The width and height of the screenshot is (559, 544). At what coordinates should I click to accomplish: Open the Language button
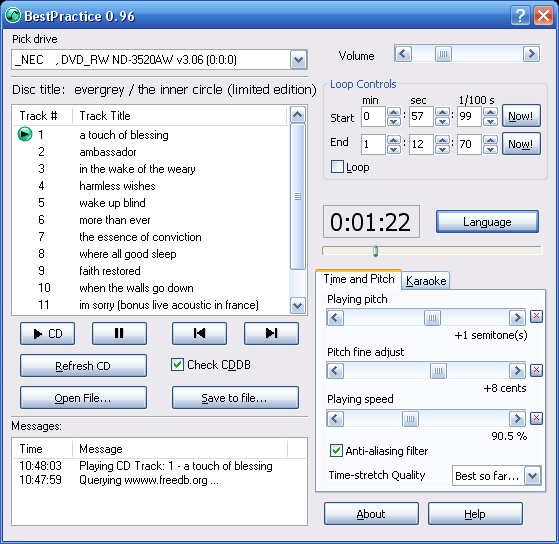click(x=487, y=222)
